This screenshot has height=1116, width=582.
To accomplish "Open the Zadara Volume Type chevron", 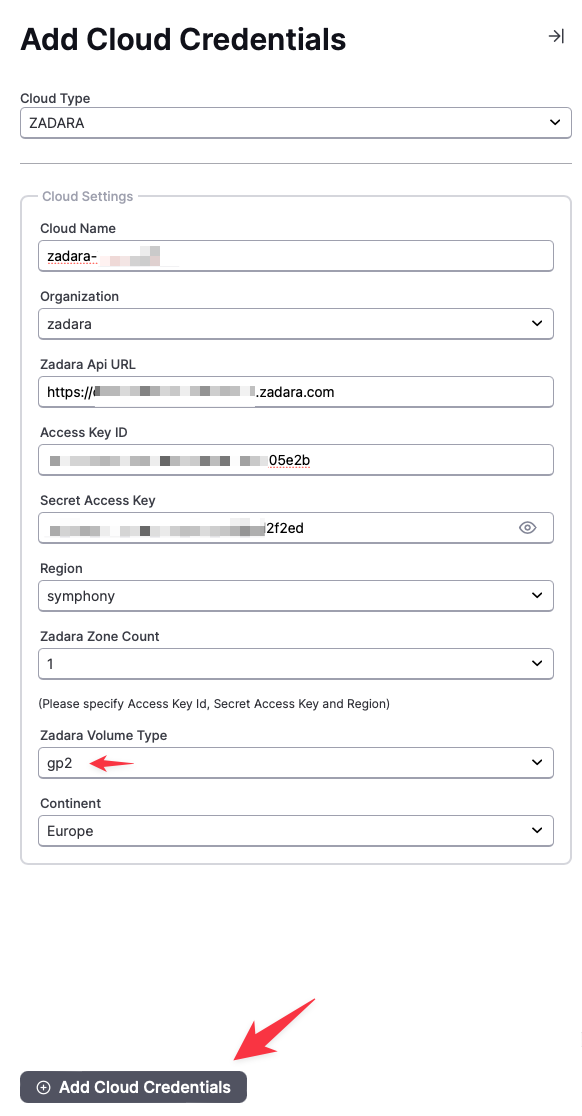I will [537, 763].
